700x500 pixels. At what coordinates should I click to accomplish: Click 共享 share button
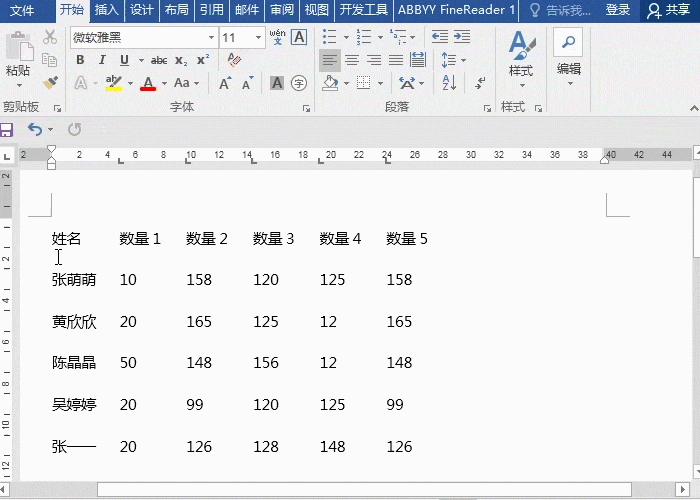coord(669,10)
